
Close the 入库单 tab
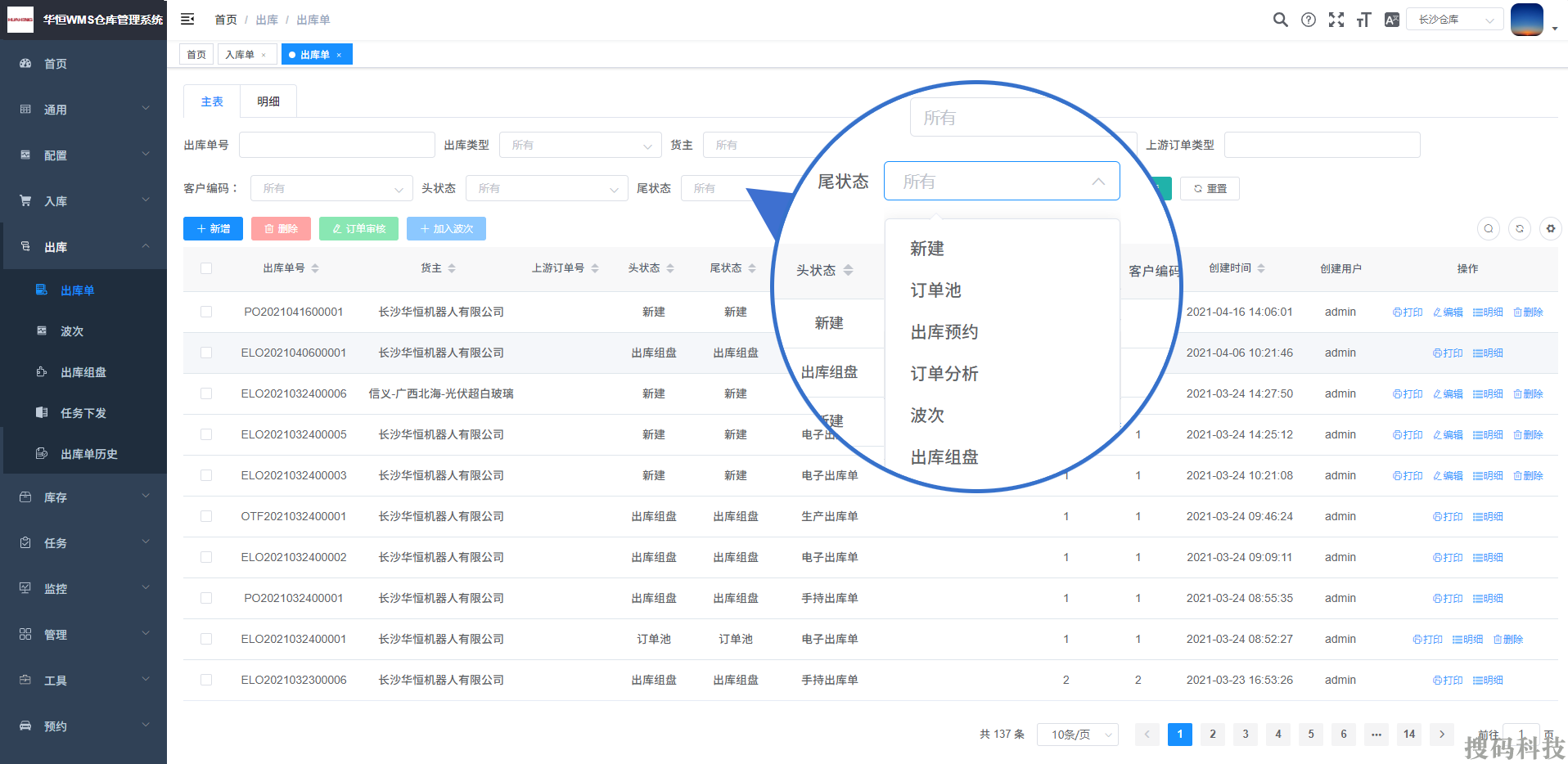(x=264, y=56)
